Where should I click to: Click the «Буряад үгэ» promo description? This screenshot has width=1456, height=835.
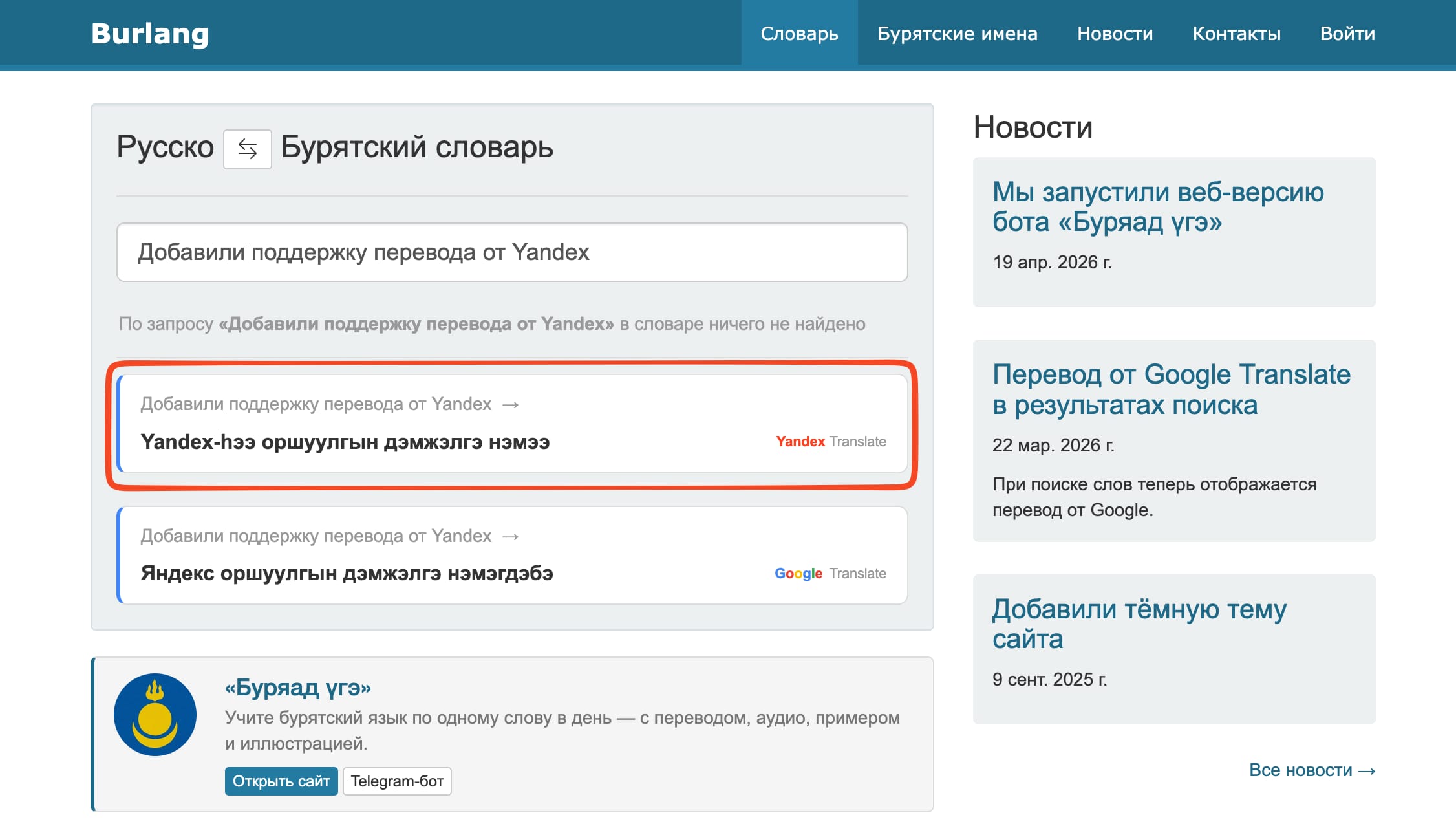[562, 730]
